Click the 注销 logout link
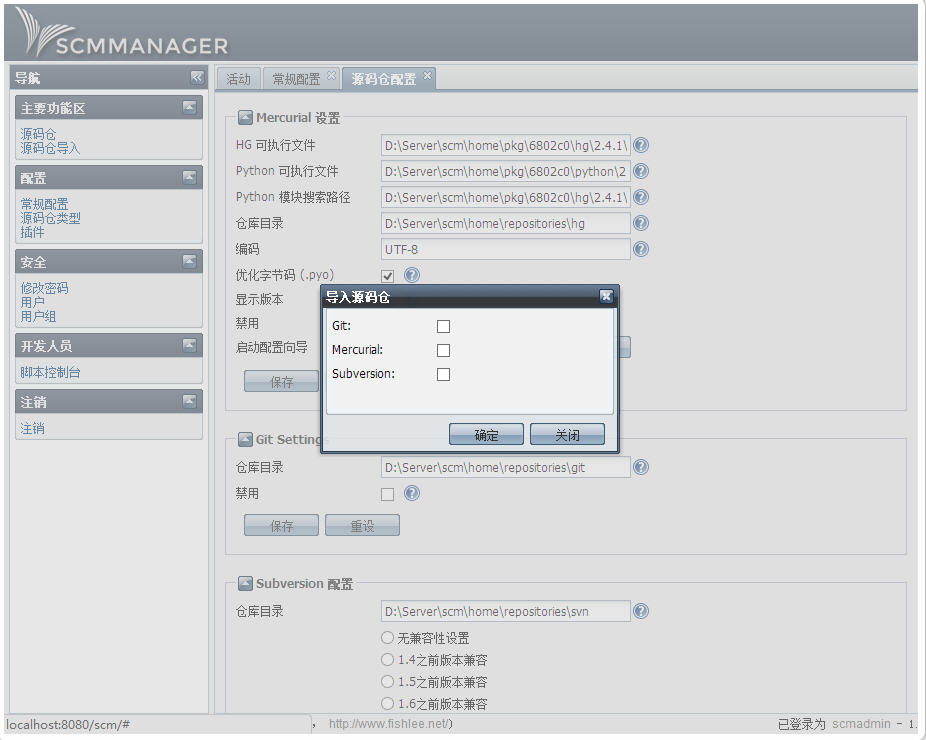Screen dimensions: 926x740 pos(32,428)
